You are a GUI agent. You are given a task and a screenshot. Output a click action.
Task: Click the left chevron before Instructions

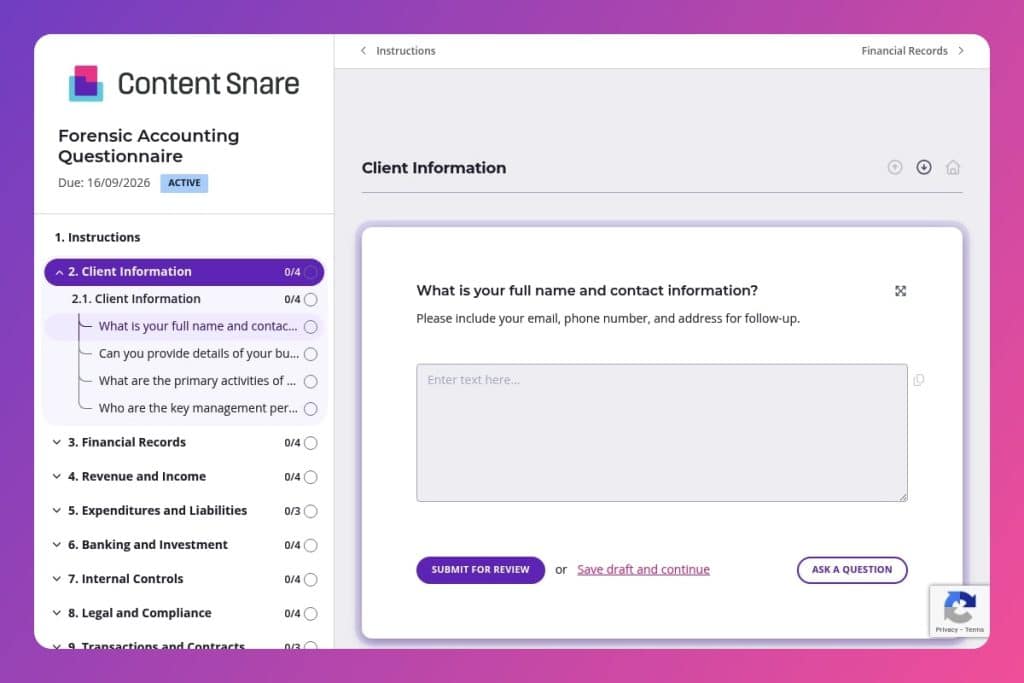(363, 50)
